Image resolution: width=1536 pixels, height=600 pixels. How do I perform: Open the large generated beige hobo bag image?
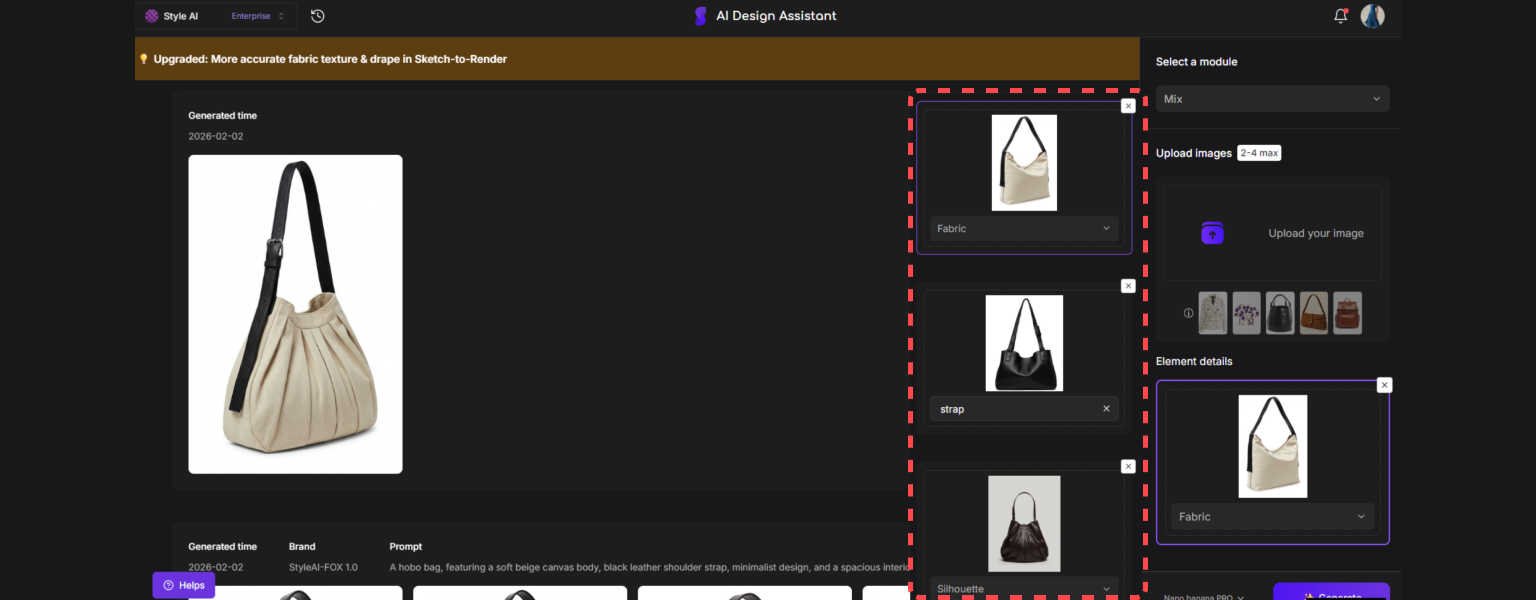coord(295,314)
